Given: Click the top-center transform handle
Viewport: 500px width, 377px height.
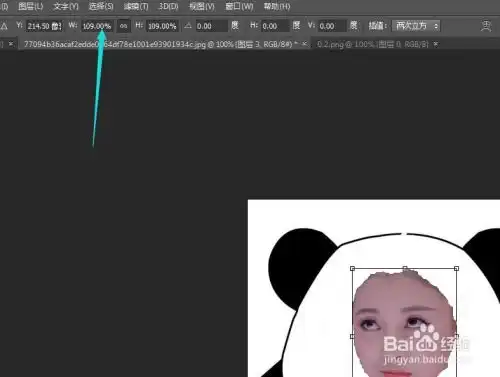Looking at the screenshot, I should [405, 268].
